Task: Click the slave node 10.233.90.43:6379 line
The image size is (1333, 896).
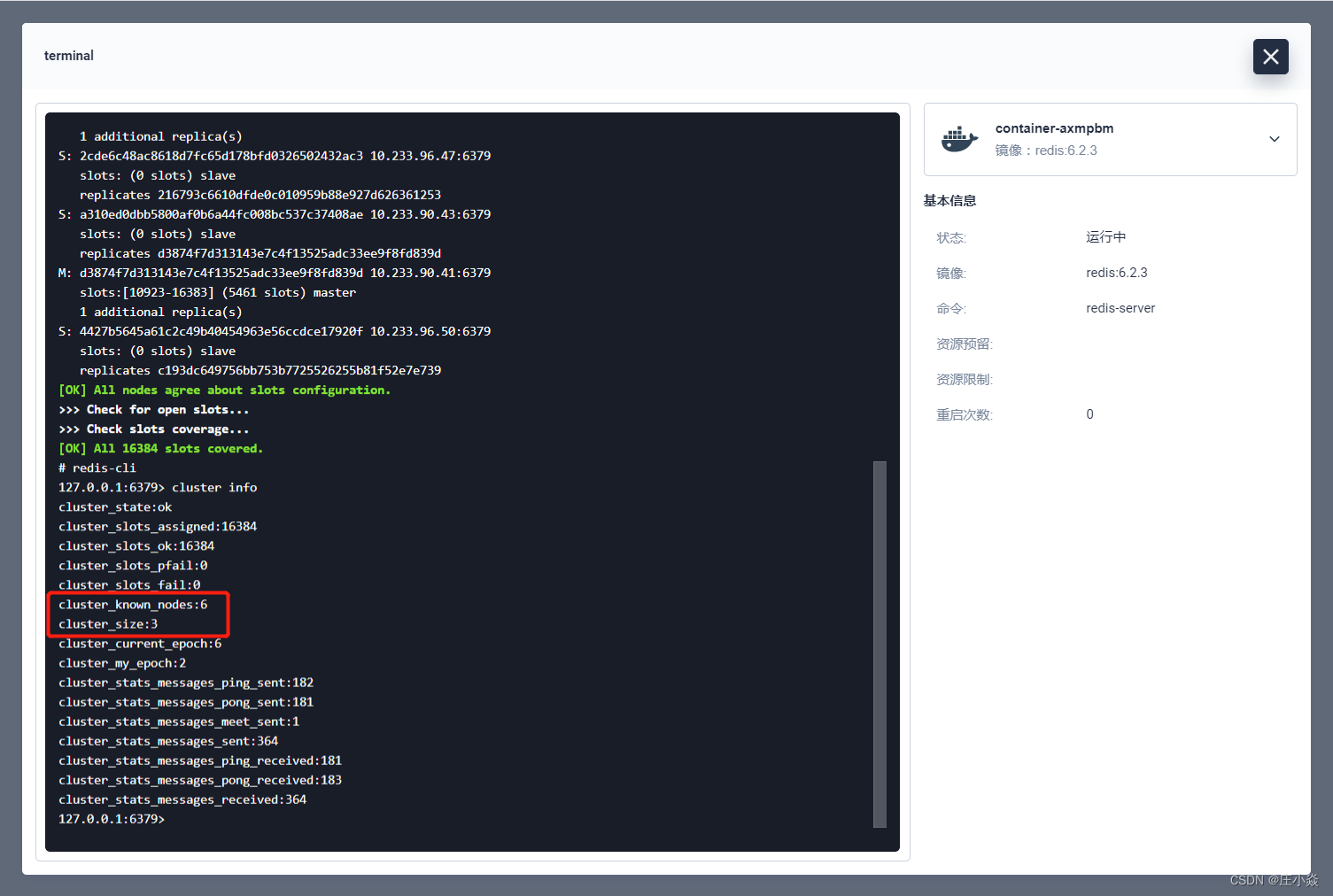Action: [x=275, y=215]
